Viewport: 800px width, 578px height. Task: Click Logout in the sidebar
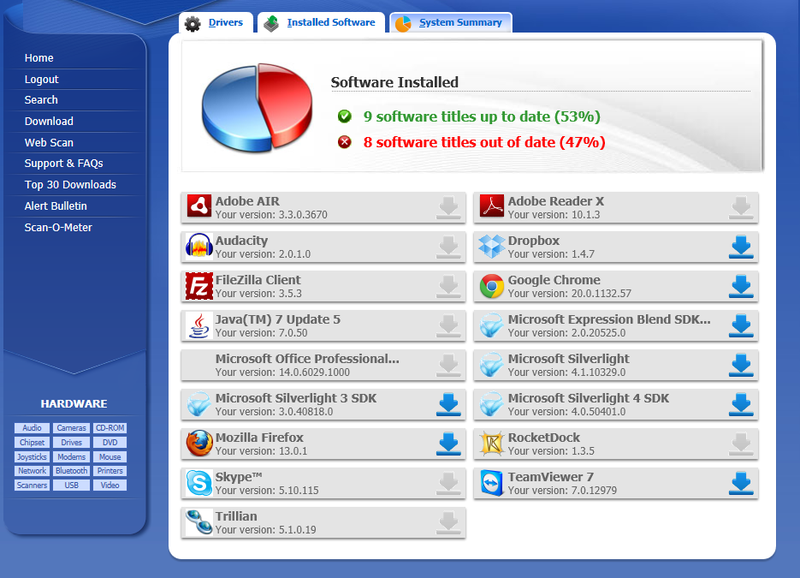[41, 80]
